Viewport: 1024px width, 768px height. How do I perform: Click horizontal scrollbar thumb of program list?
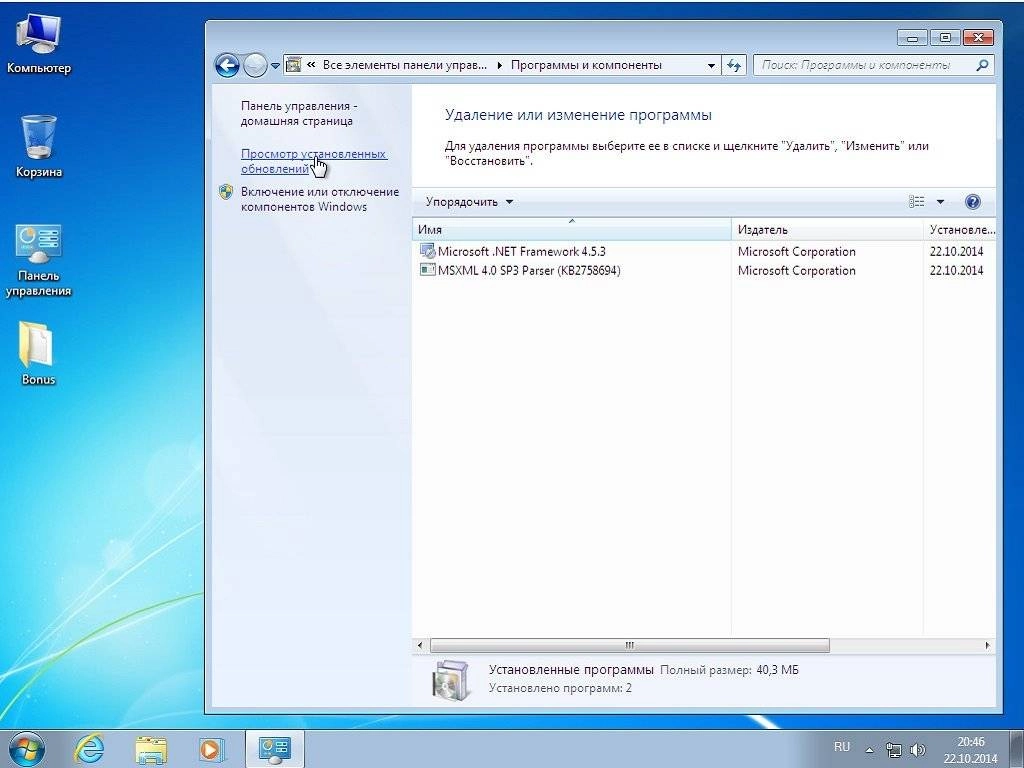(630, 645)
